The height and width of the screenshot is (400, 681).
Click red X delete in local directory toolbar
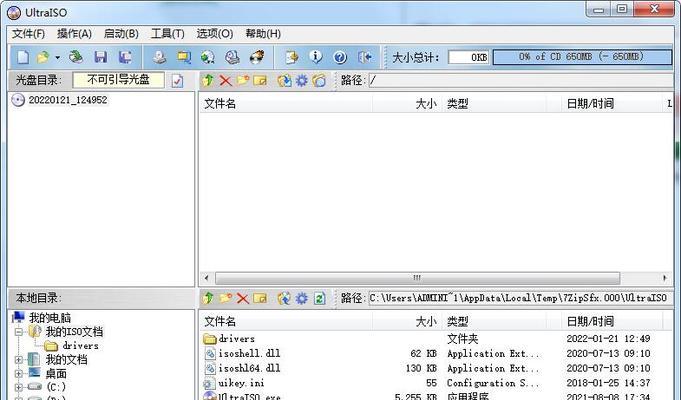(242, 298)
